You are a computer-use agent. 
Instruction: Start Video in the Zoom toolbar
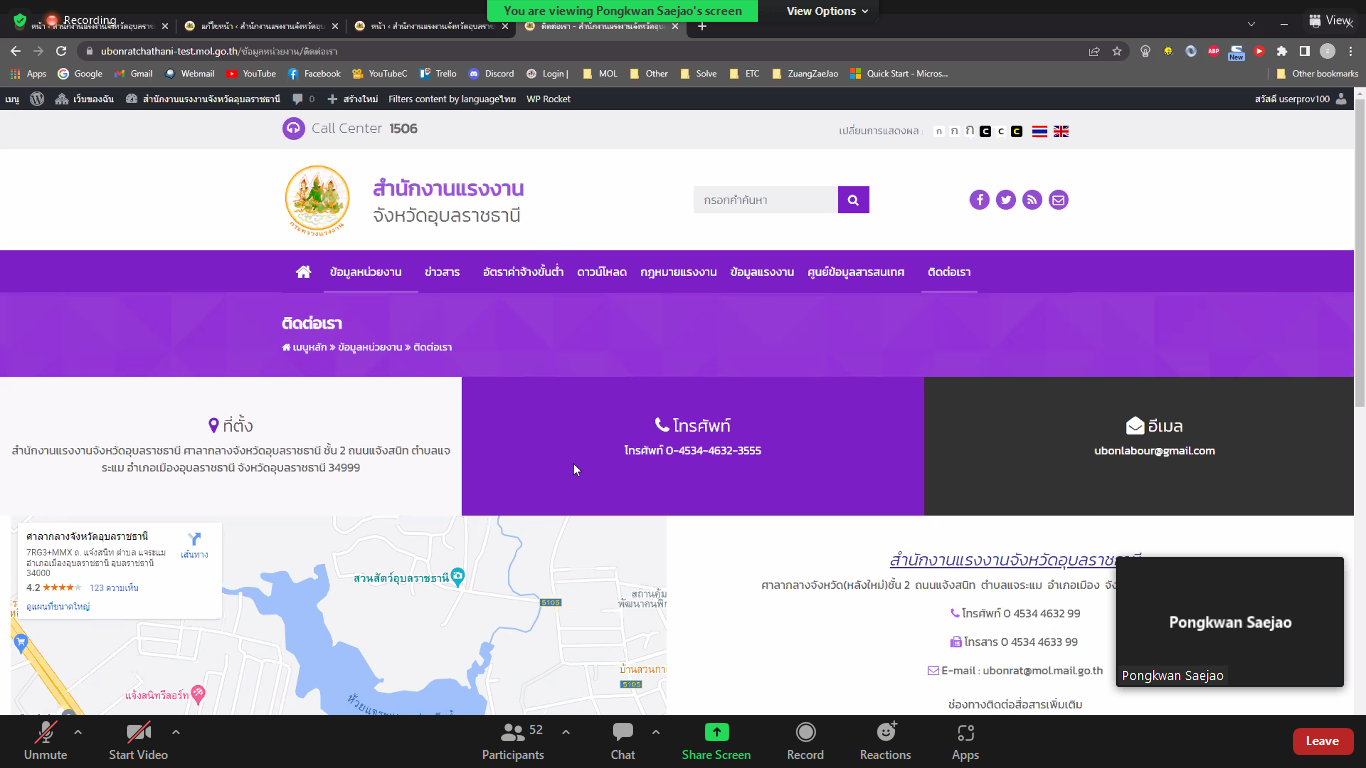tap(138, 741)
